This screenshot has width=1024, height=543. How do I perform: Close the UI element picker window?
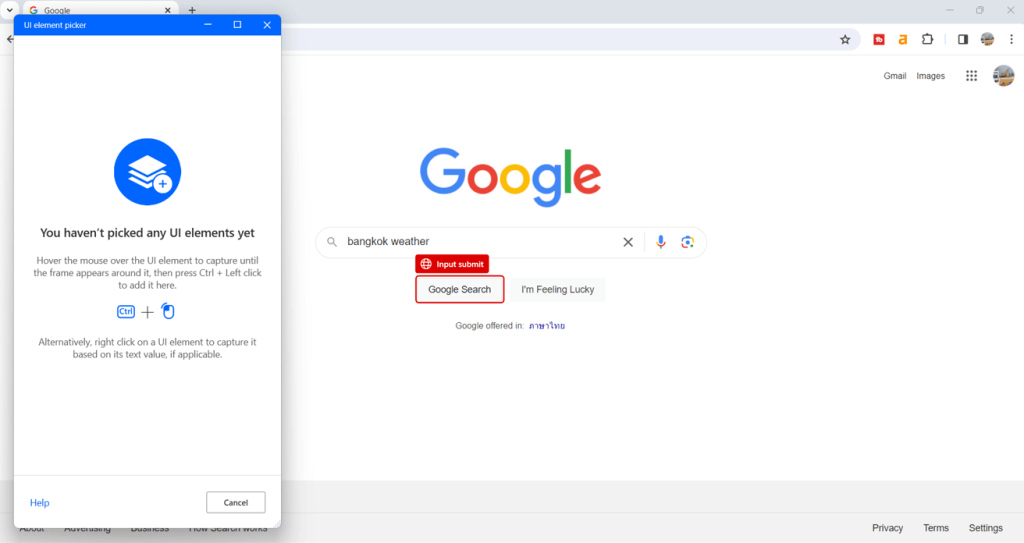(x=267, y=25)
